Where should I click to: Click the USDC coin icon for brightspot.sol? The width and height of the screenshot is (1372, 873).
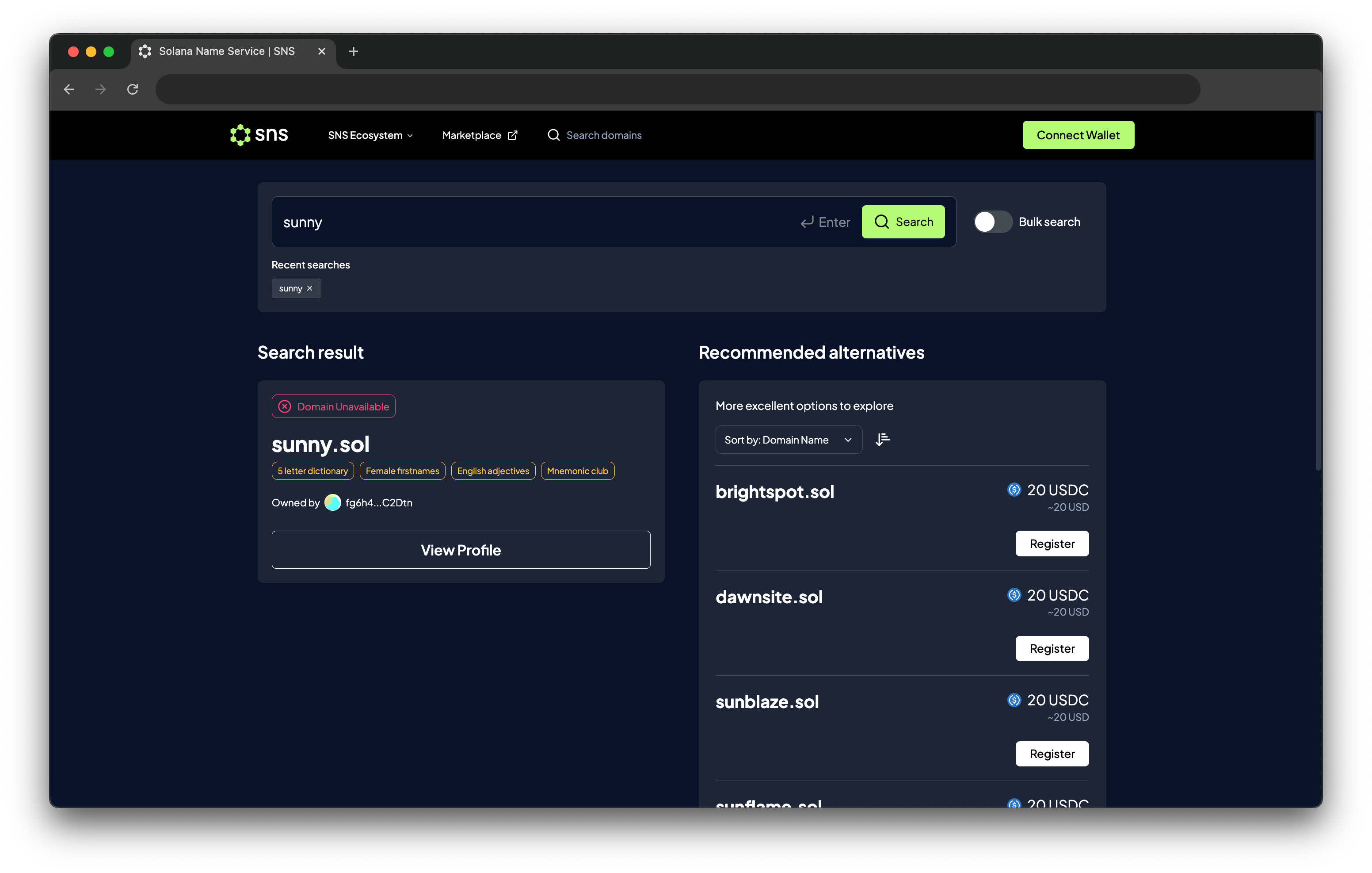[x=1014, y=490]
